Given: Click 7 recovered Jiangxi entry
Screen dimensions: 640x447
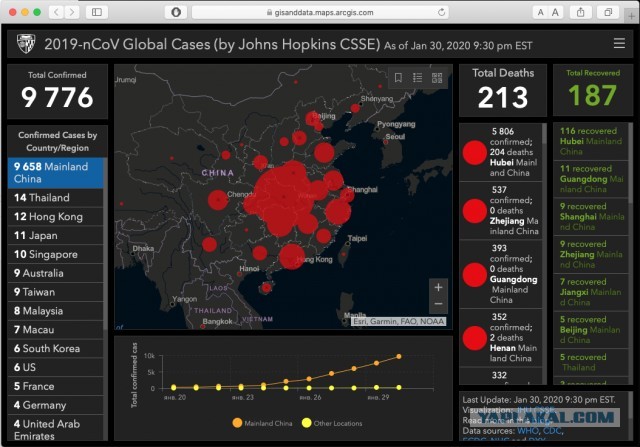Looking at the screenshot, I should [x=591, y=292].
